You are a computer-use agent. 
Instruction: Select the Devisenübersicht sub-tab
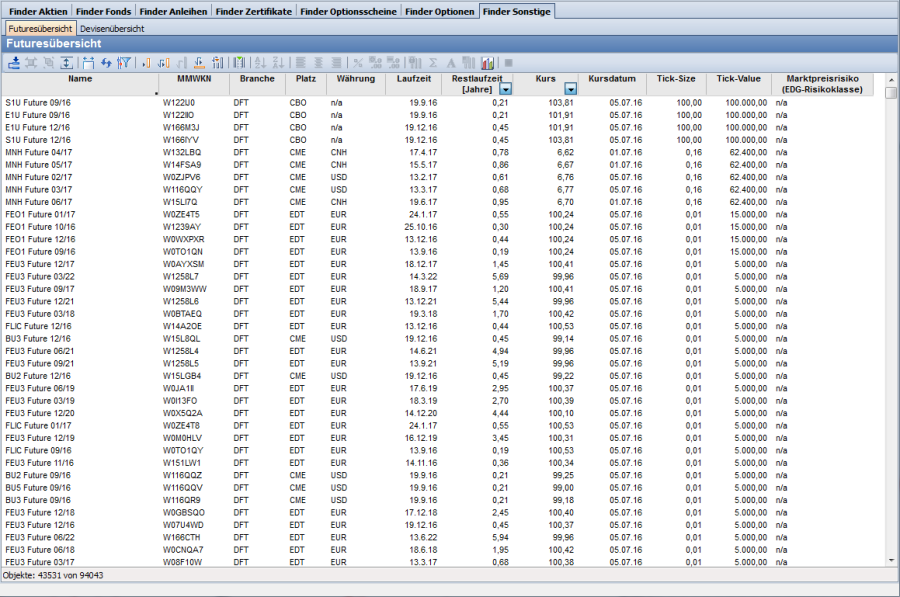pyautogui.click(x=112, y=29)
